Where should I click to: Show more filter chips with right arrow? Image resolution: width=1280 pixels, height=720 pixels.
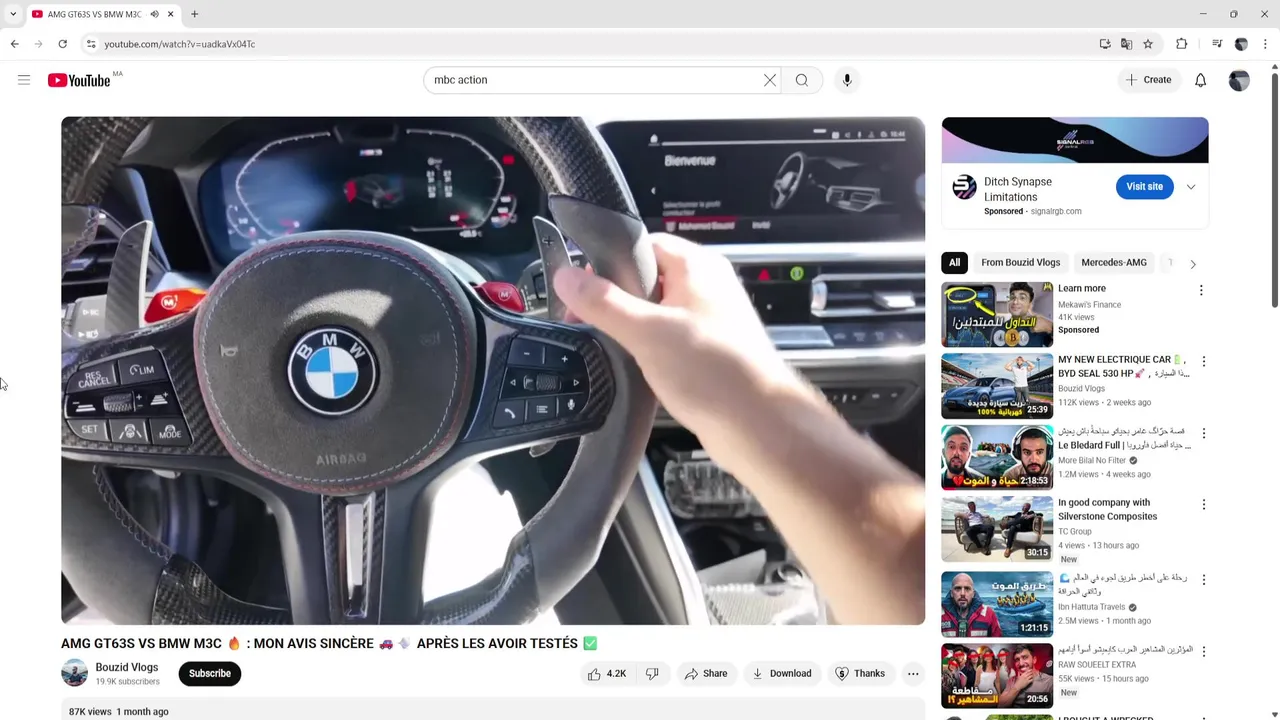tap(1192, 264)
